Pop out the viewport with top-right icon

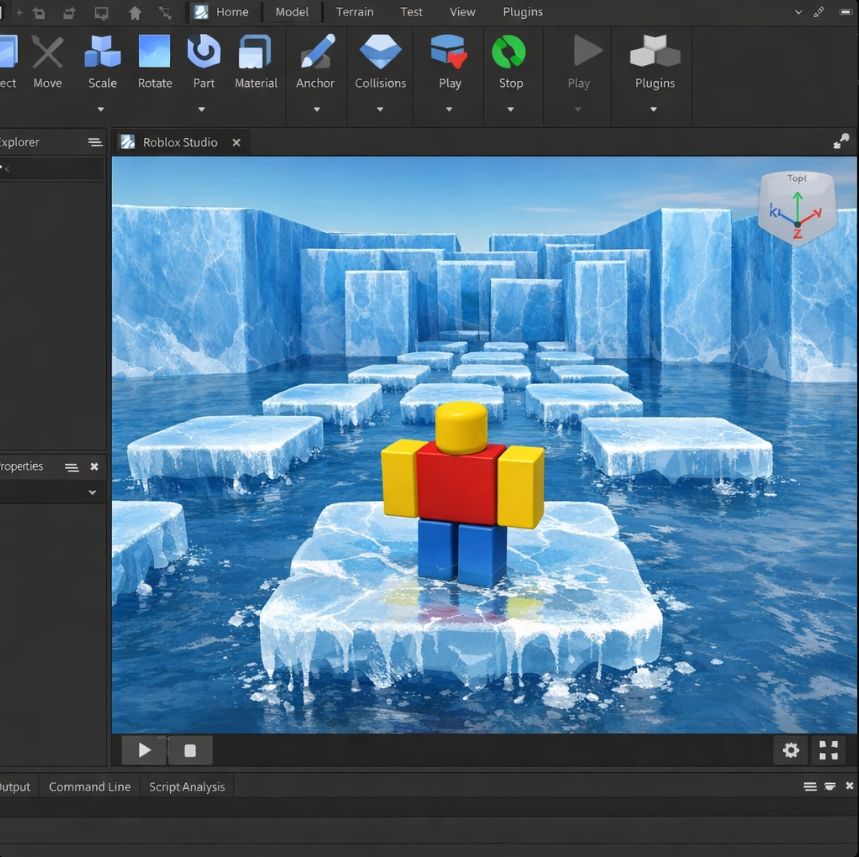point(841,141)
